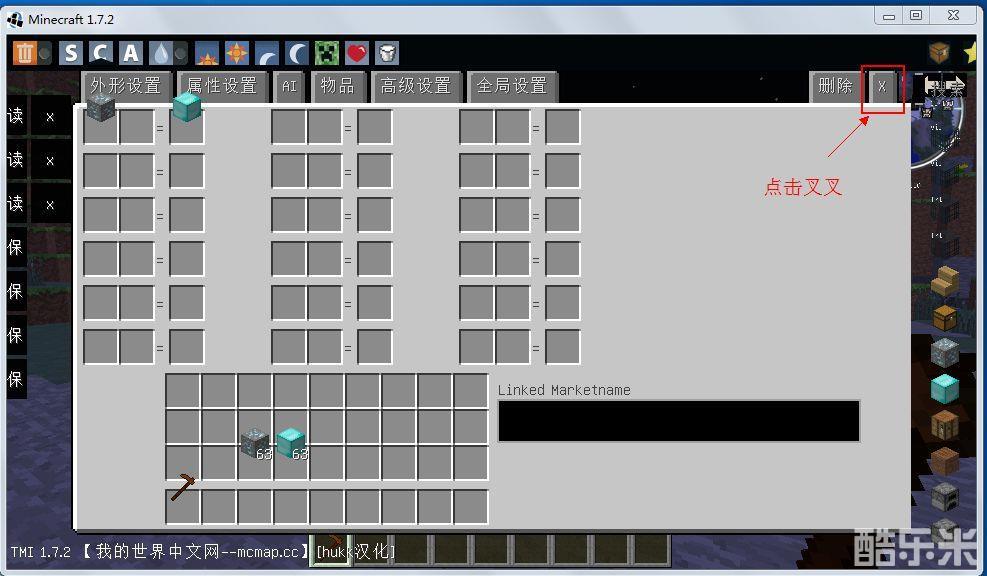Image resolution: width=987 pixels, height=576 pixels.
Task: Open the 高级设置 tab
Action: tap(416, 86)
